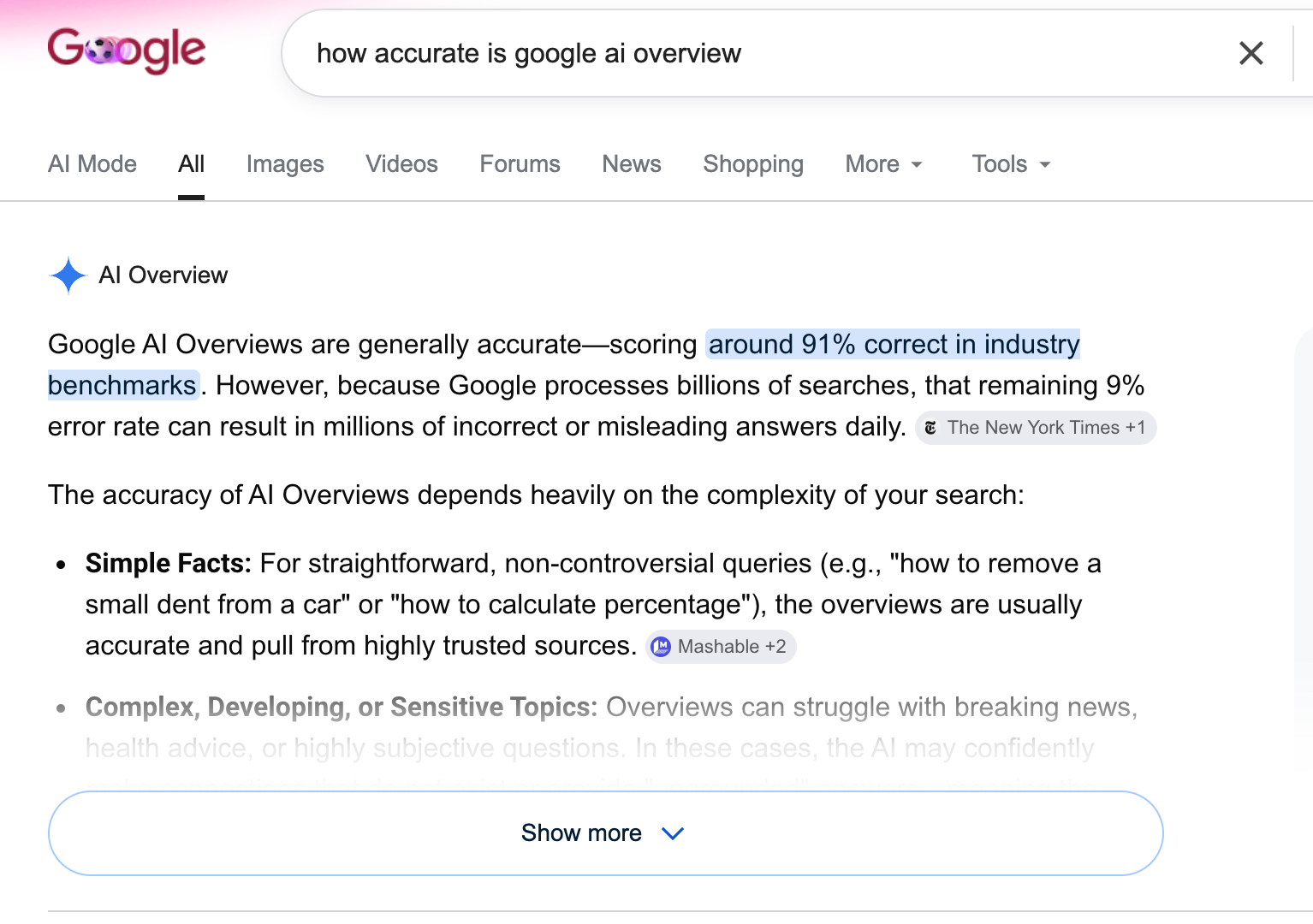Click the "Simple Facts:" bold heading
This screenshot has width=1313, height=924.
click(x=168, y=563)
